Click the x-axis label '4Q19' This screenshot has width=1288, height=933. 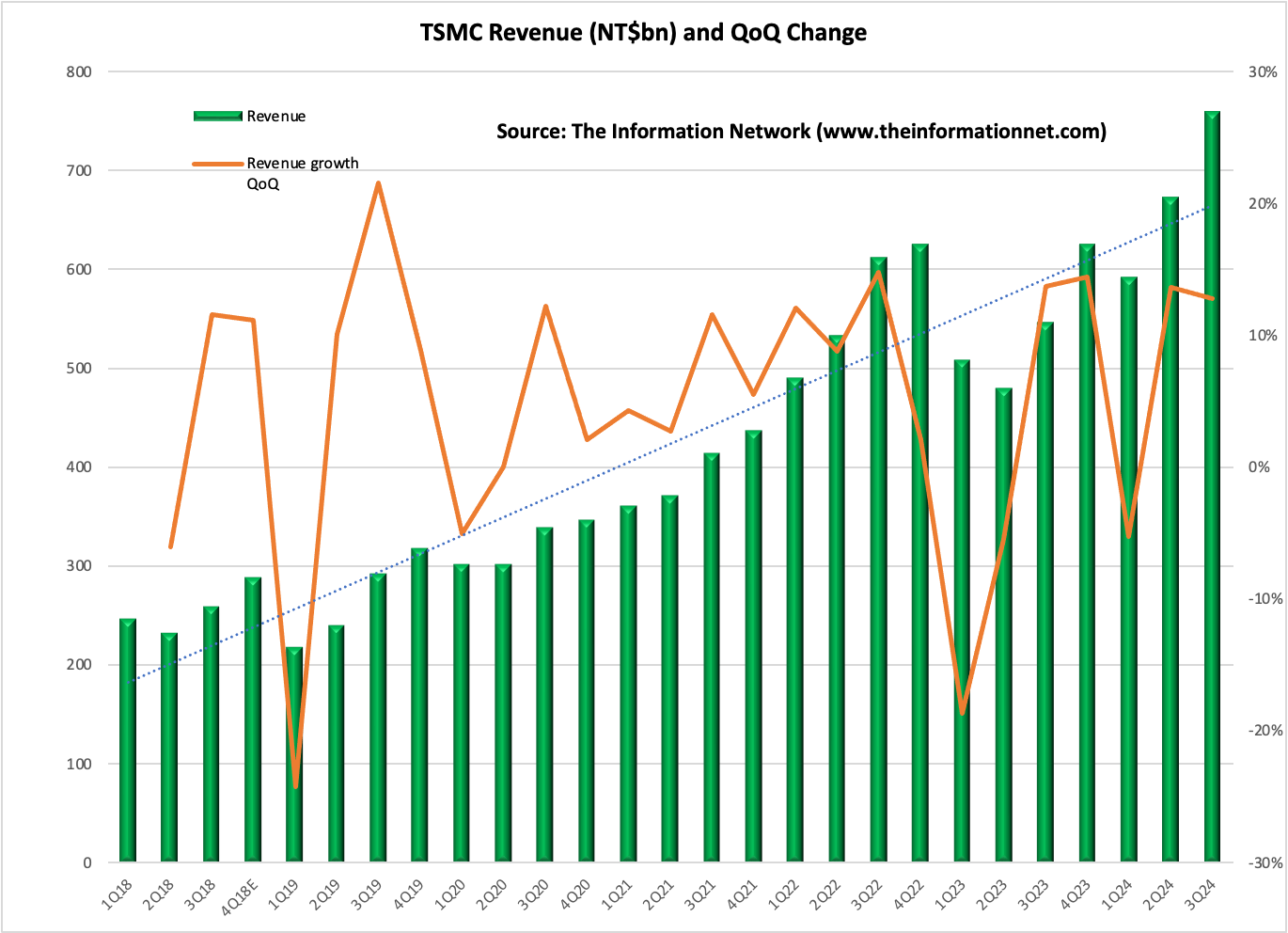407,892
